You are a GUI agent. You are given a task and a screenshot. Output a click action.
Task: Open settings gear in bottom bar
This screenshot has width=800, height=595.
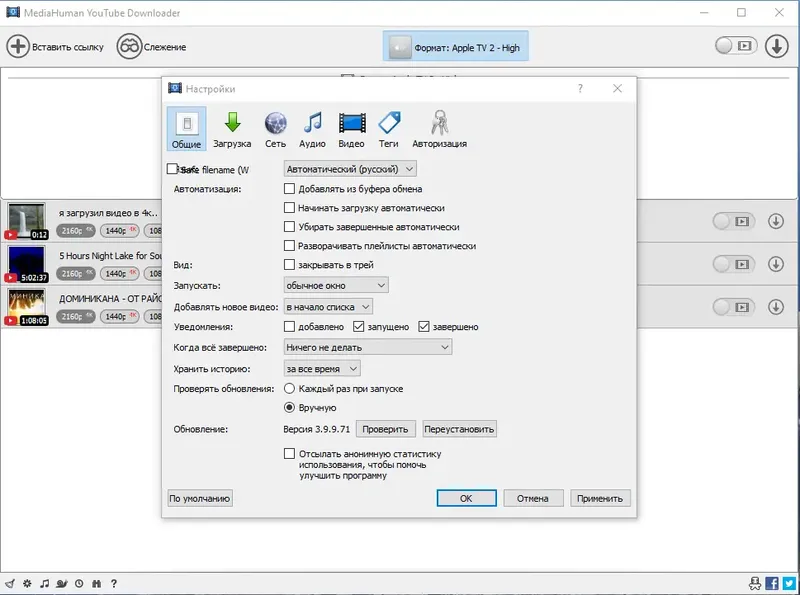coord(27,583)
